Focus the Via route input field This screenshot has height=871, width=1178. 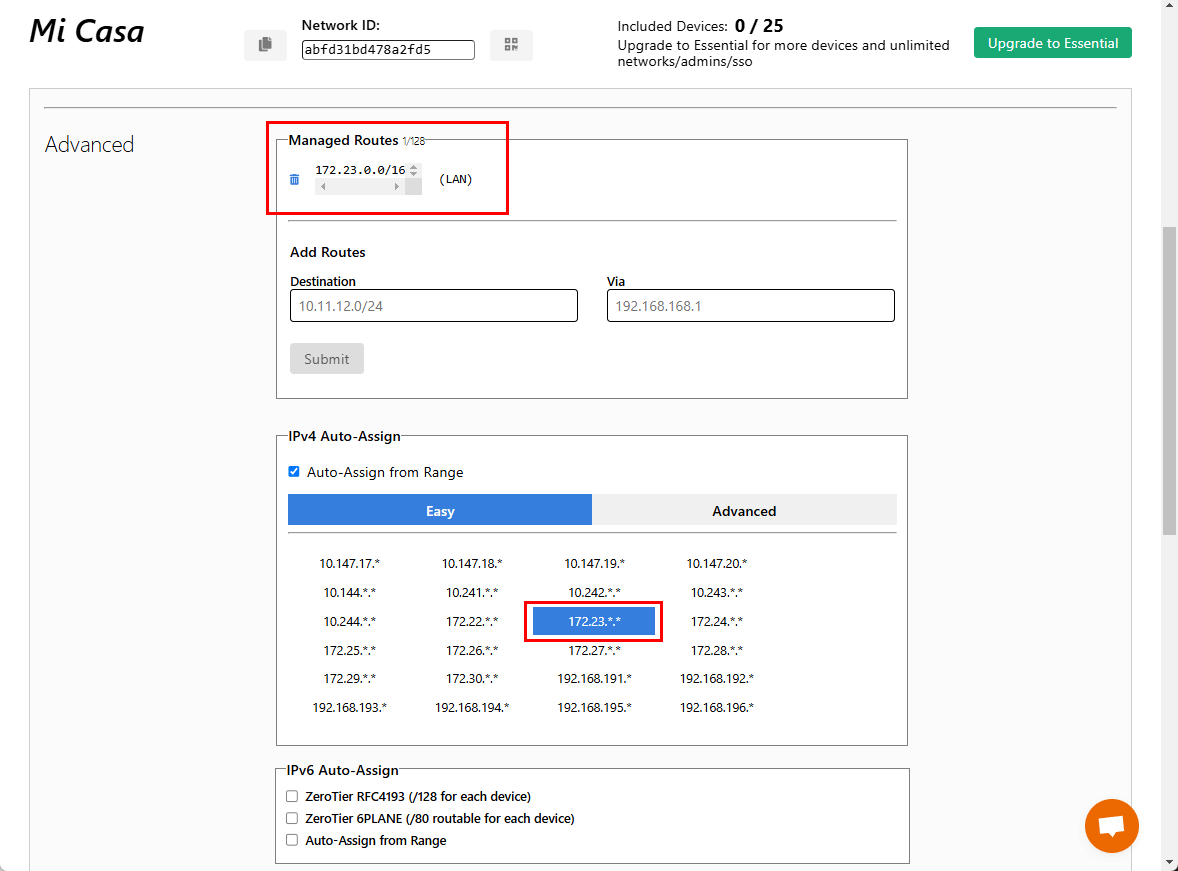pos(750,306)
